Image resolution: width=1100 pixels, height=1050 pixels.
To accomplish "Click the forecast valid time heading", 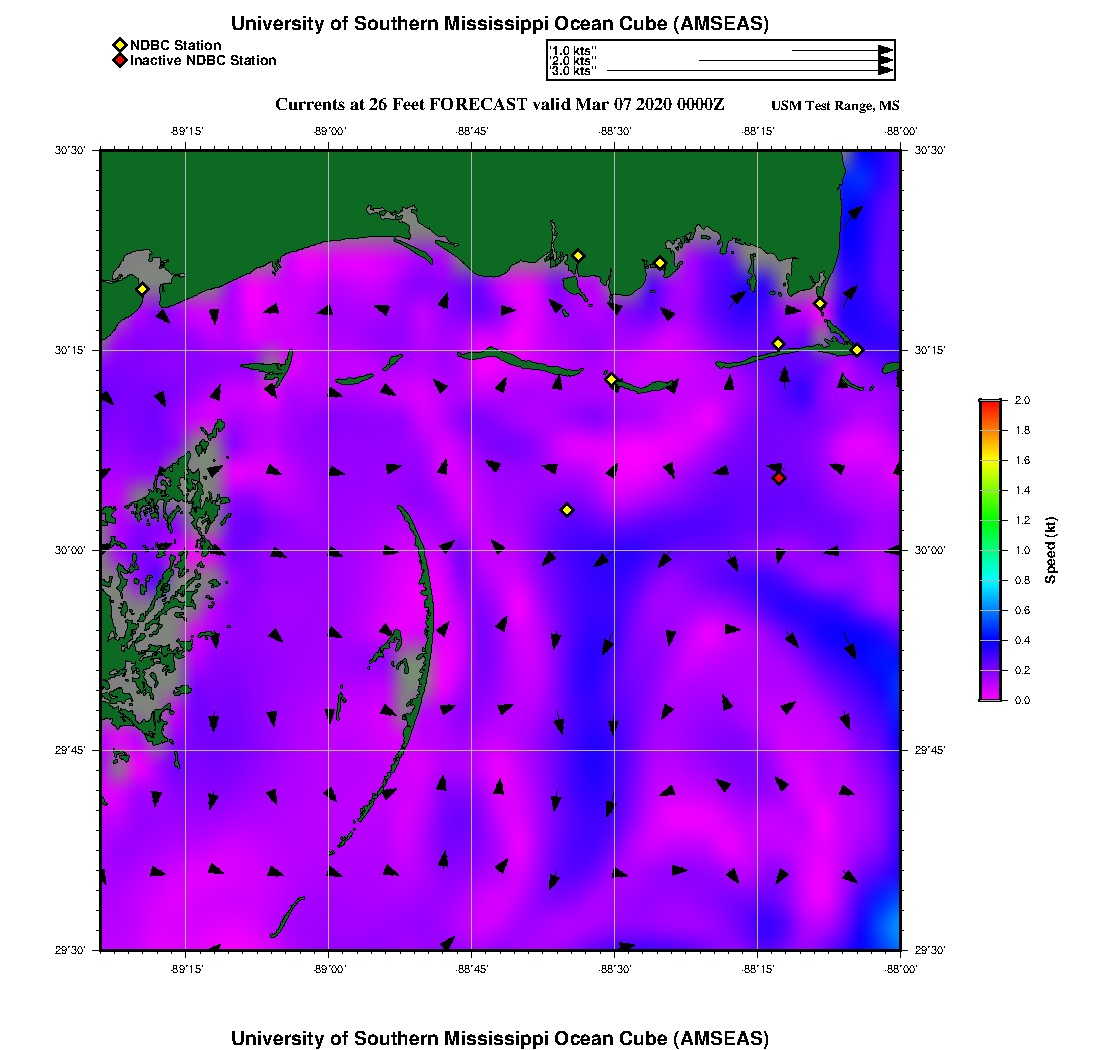I will coord(499,105).
